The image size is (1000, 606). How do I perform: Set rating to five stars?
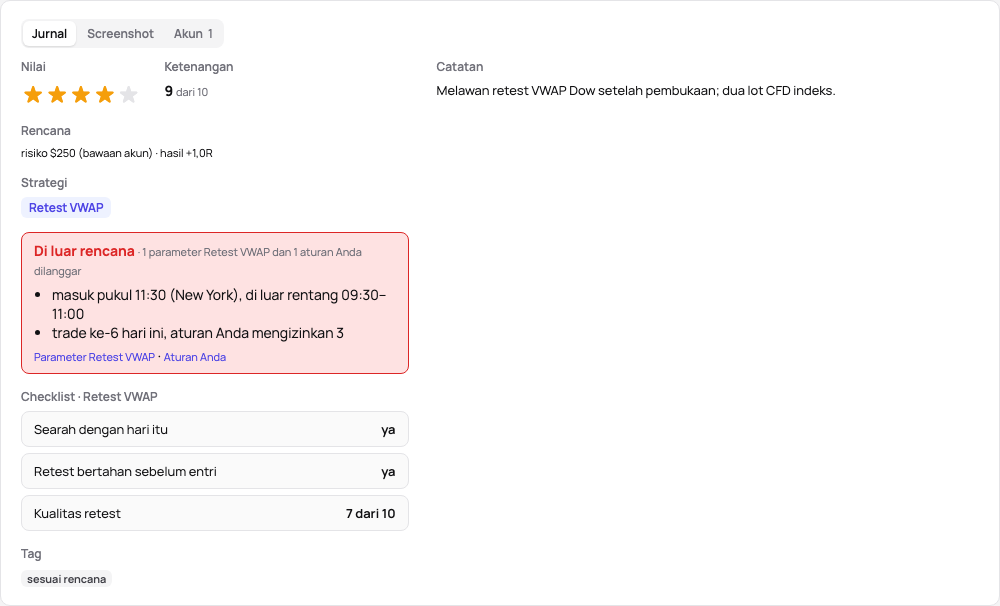[x=129, y=95]
